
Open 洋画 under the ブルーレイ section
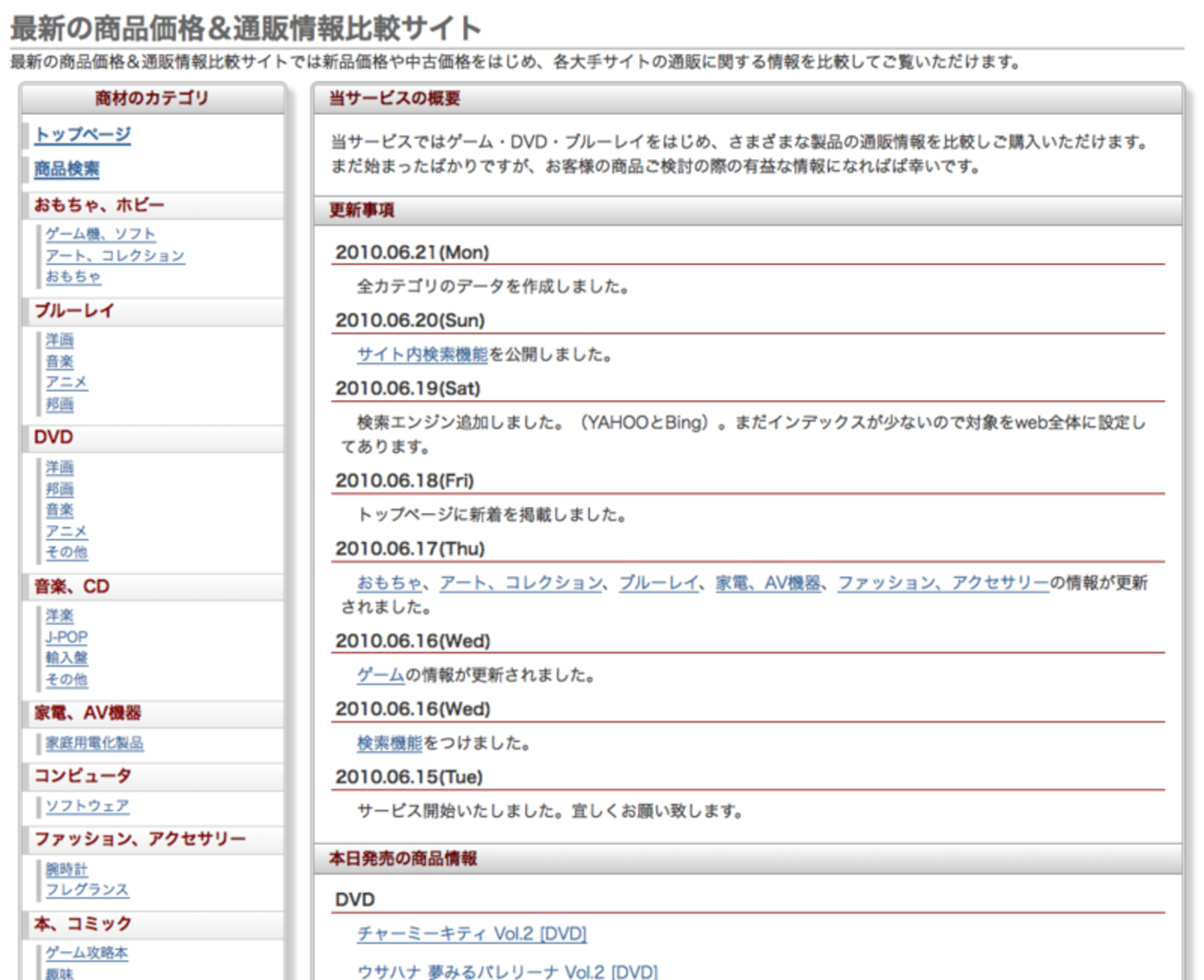point(59,340)
